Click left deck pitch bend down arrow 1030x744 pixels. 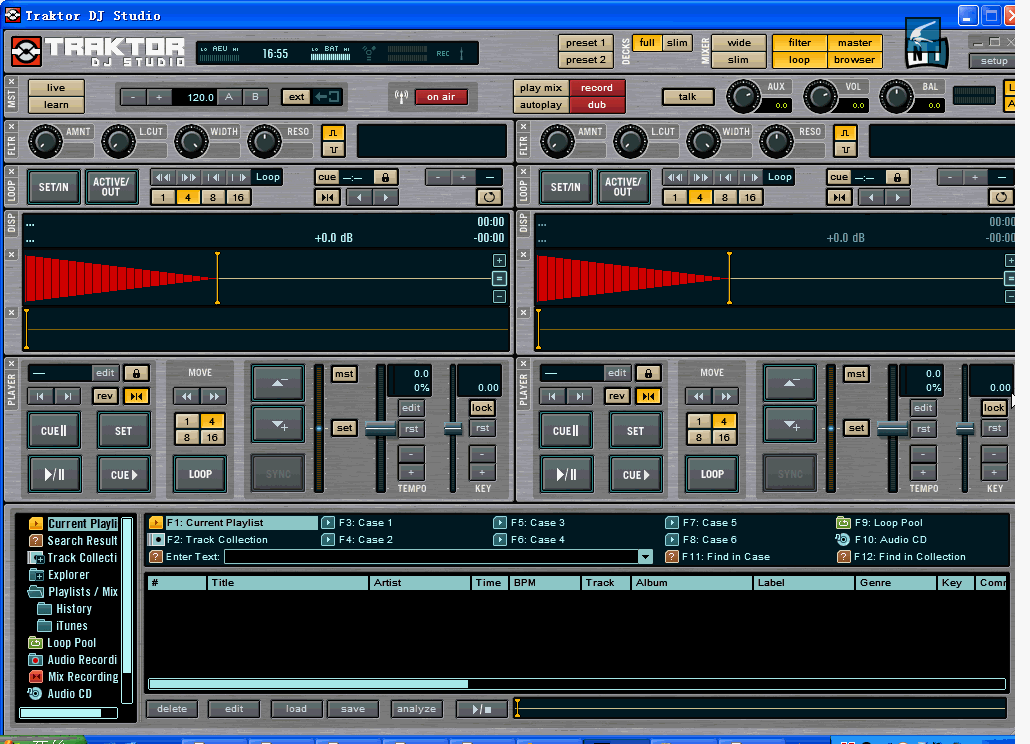[x=278, y=425]
